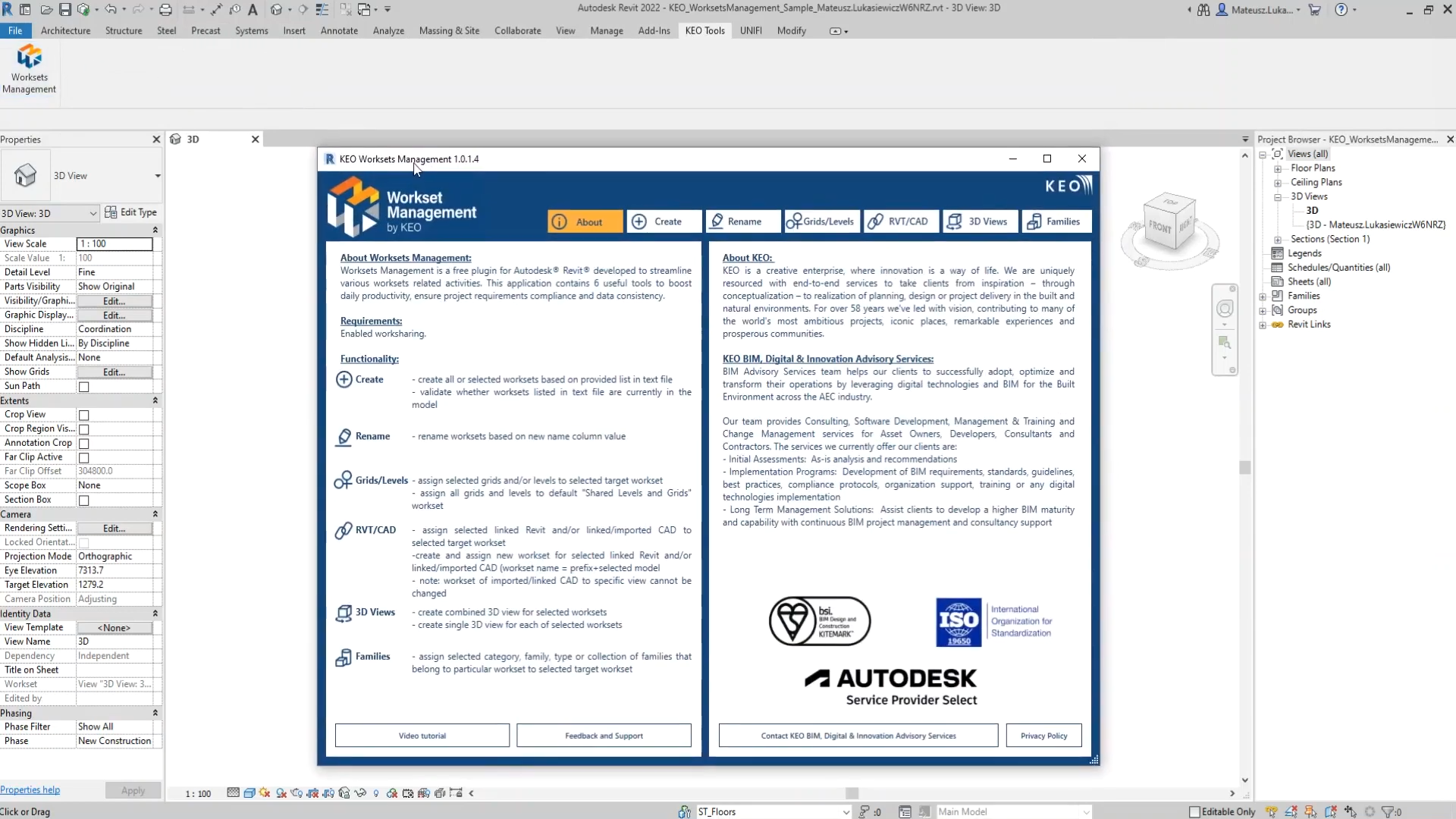This screenshot has width=1456, height=819.
Task: Click the Print icon in quick access toolbar
Action: 165,10
